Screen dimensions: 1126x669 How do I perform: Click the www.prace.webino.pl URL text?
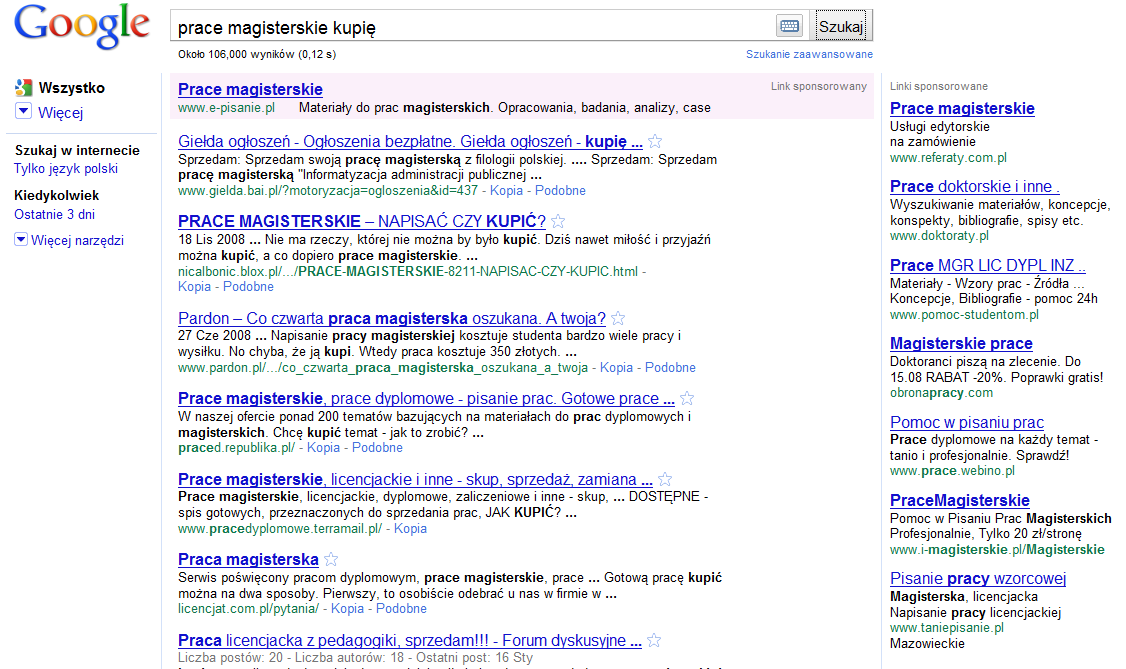pos(952,472)
